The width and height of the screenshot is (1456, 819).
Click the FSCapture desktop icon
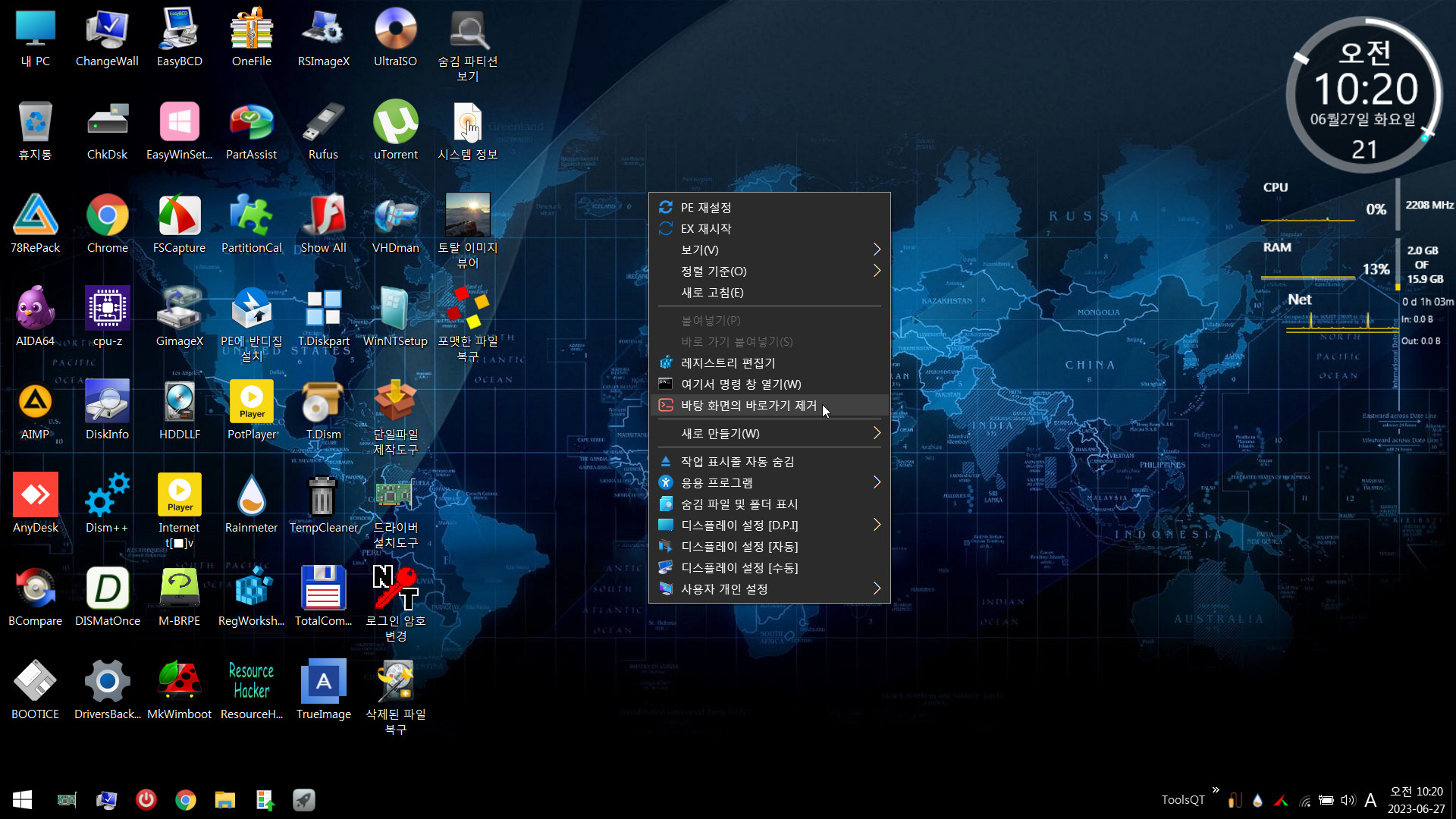180,224
